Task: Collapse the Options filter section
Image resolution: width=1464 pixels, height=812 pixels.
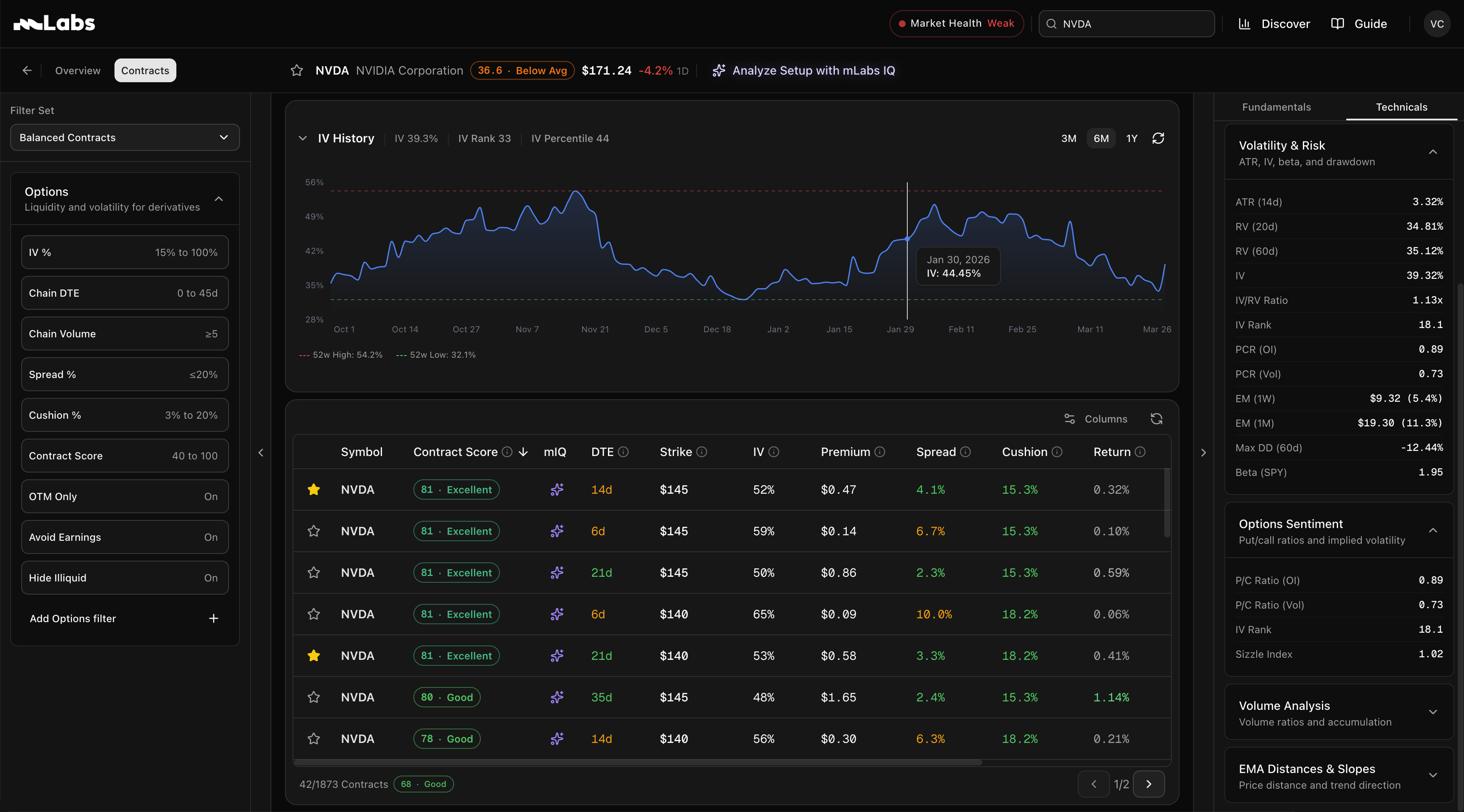Action: click(x=219, y=199)
